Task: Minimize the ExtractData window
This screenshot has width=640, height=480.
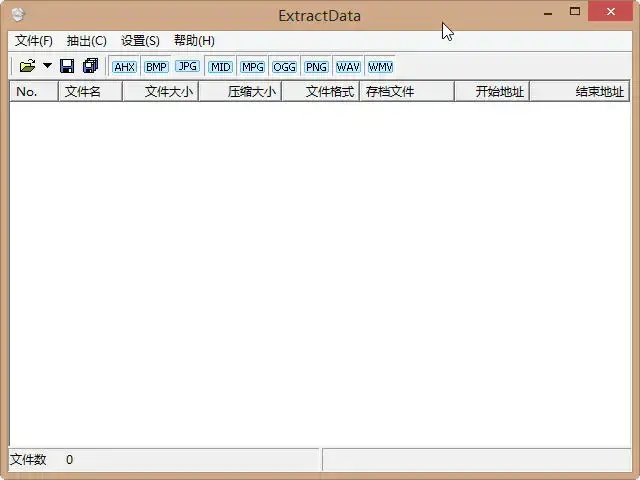Action: (x=548, y=14)
